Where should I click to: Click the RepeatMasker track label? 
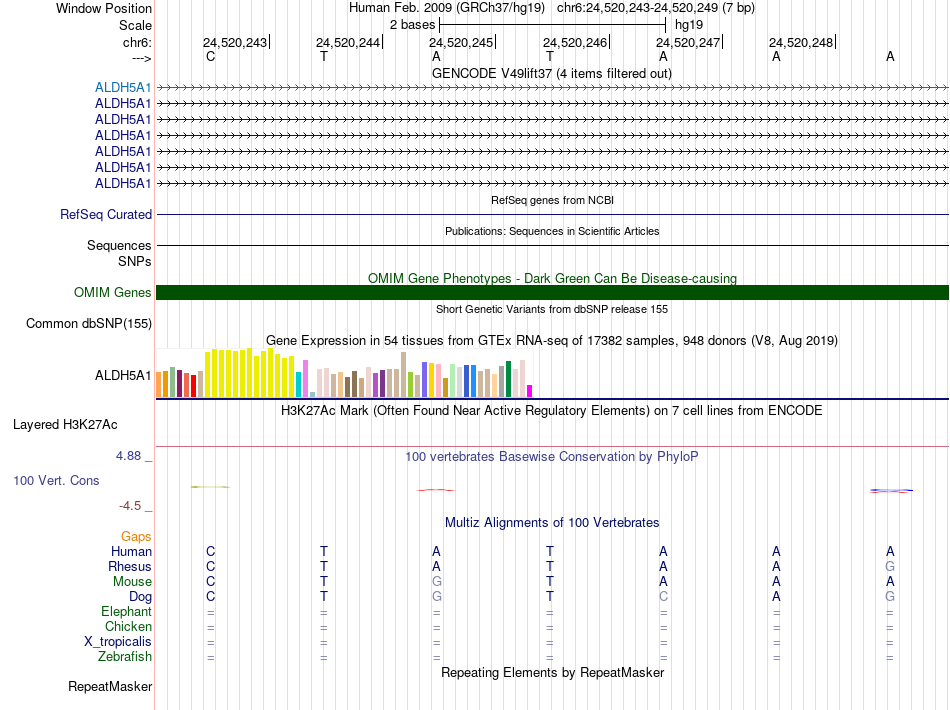110,686
